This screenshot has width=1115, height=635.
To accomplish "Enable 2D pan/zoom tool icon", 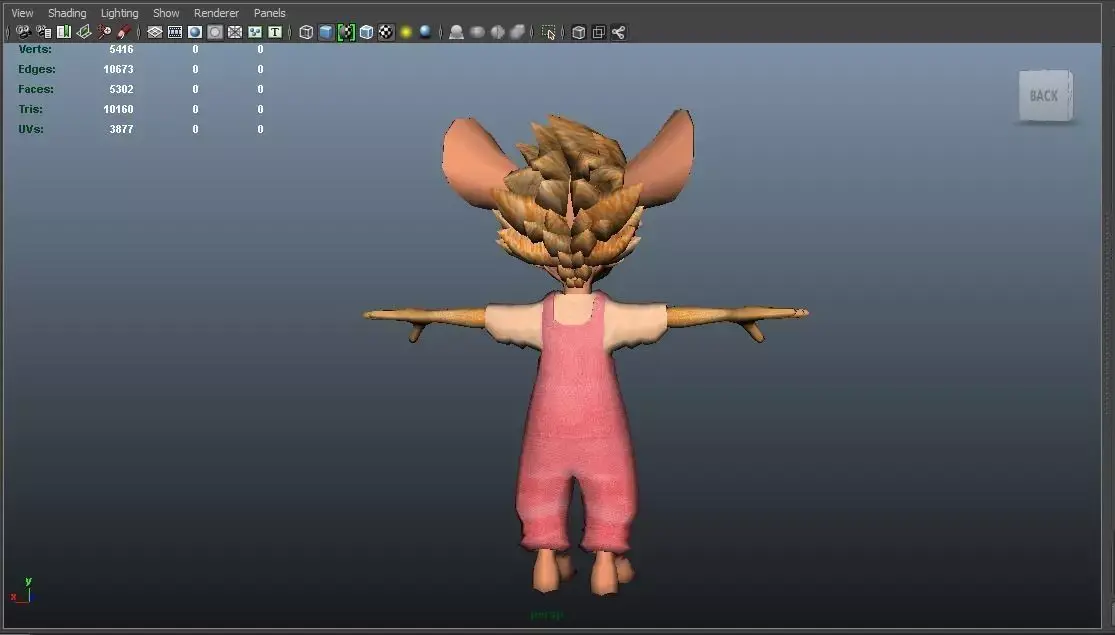I will tap(105, 32).
